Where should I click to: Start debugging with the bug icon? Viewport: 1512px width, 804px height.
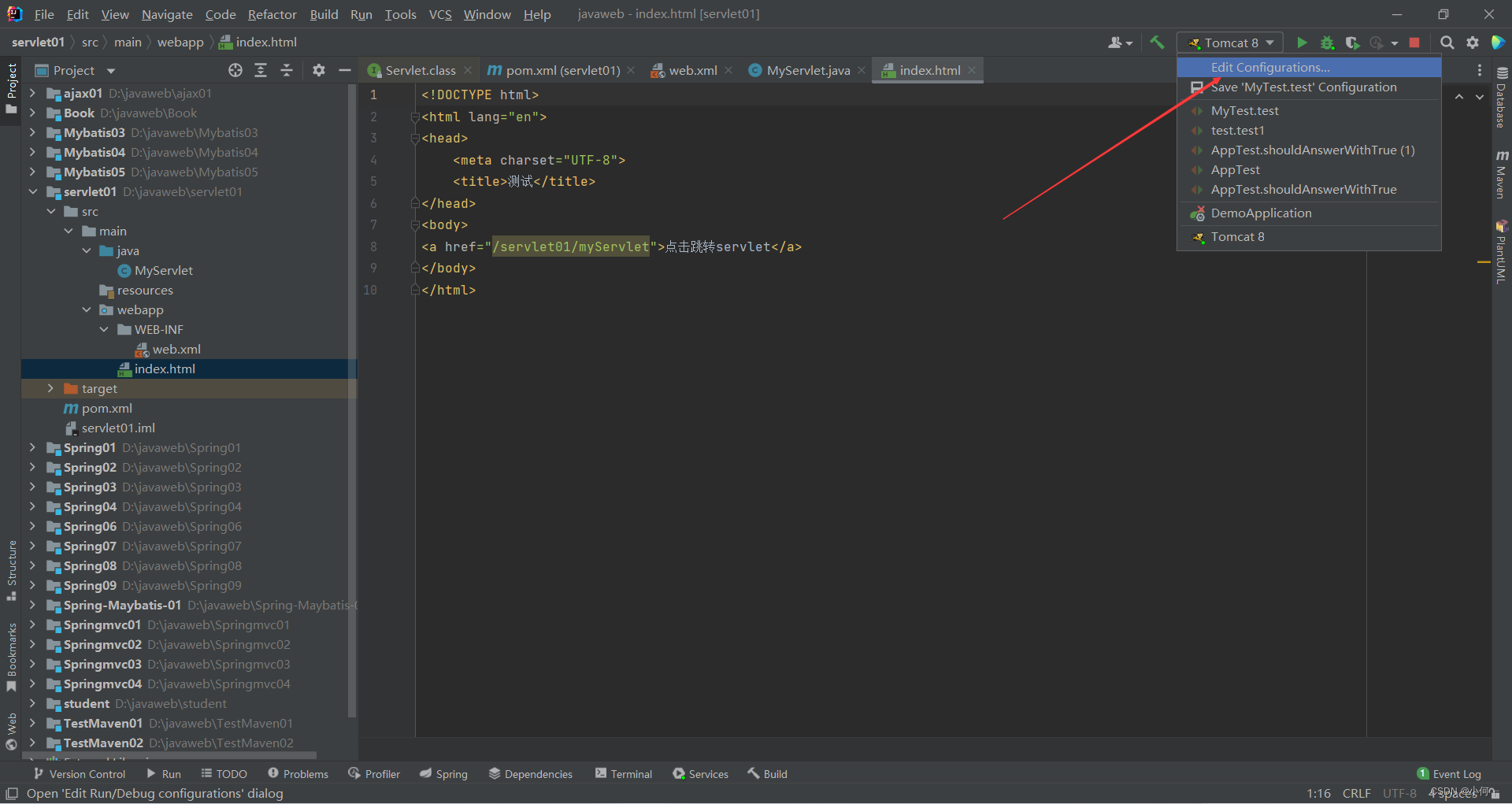[x=1327, y=43]
